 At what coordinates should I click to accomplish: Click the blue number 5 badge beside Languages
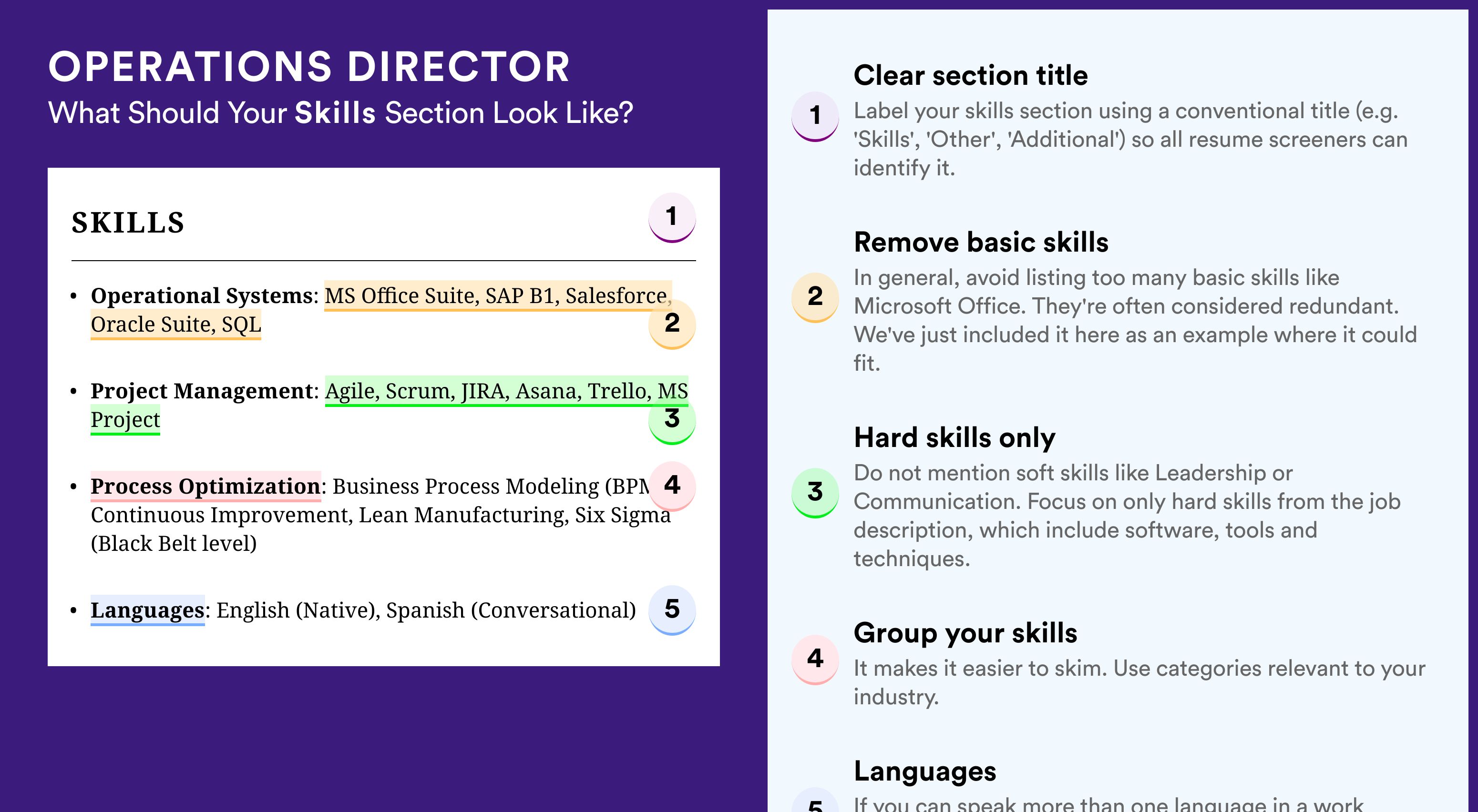coord(672,610)
